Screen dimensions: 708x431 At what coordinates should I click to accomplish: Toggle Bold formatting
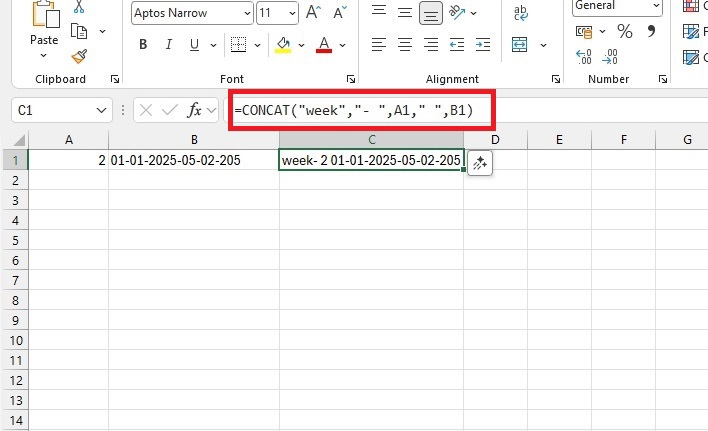click(143, 44)
